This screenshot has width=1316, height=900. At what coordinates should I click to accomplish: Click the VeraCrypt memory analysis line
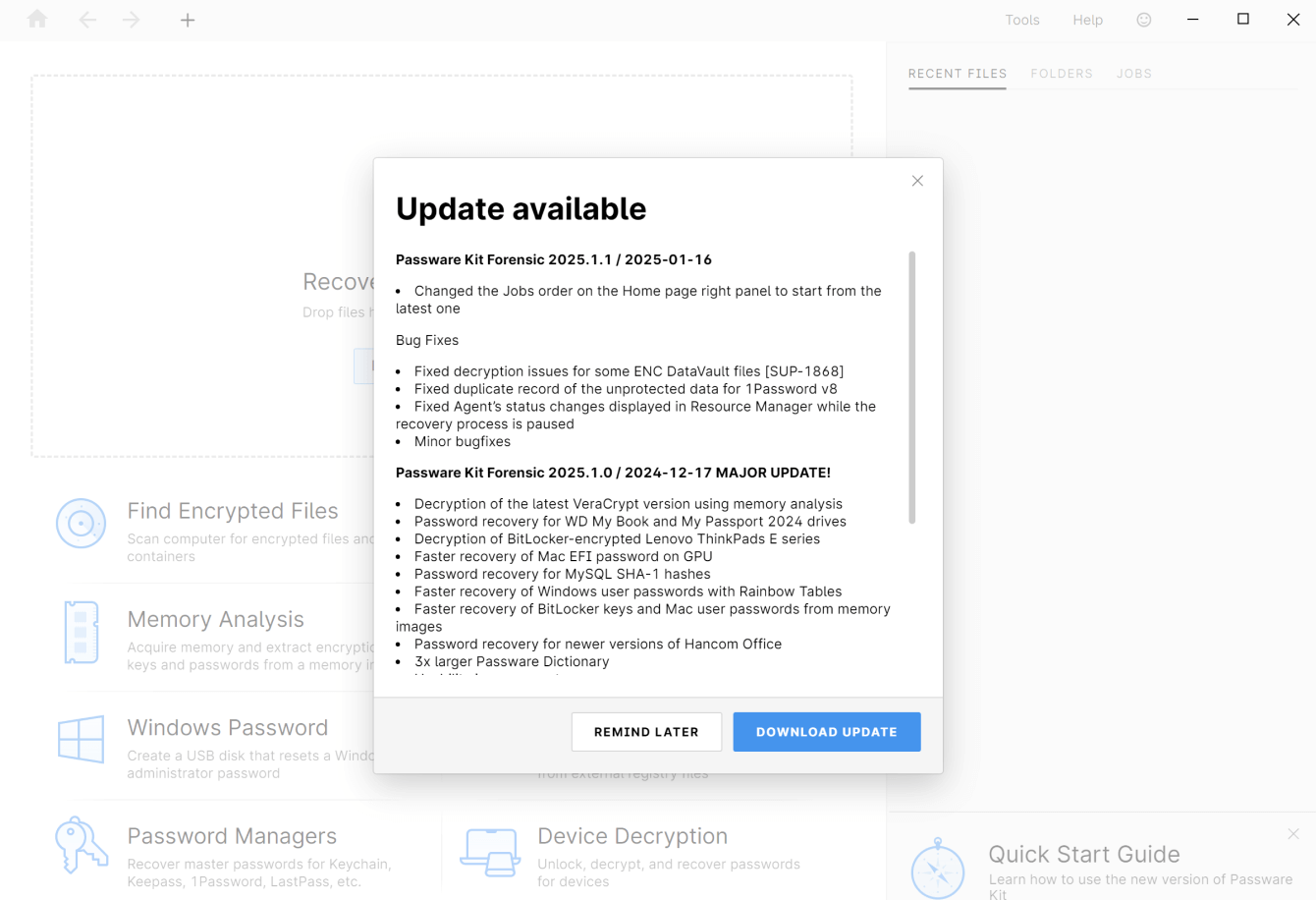(x=629, y=504)
